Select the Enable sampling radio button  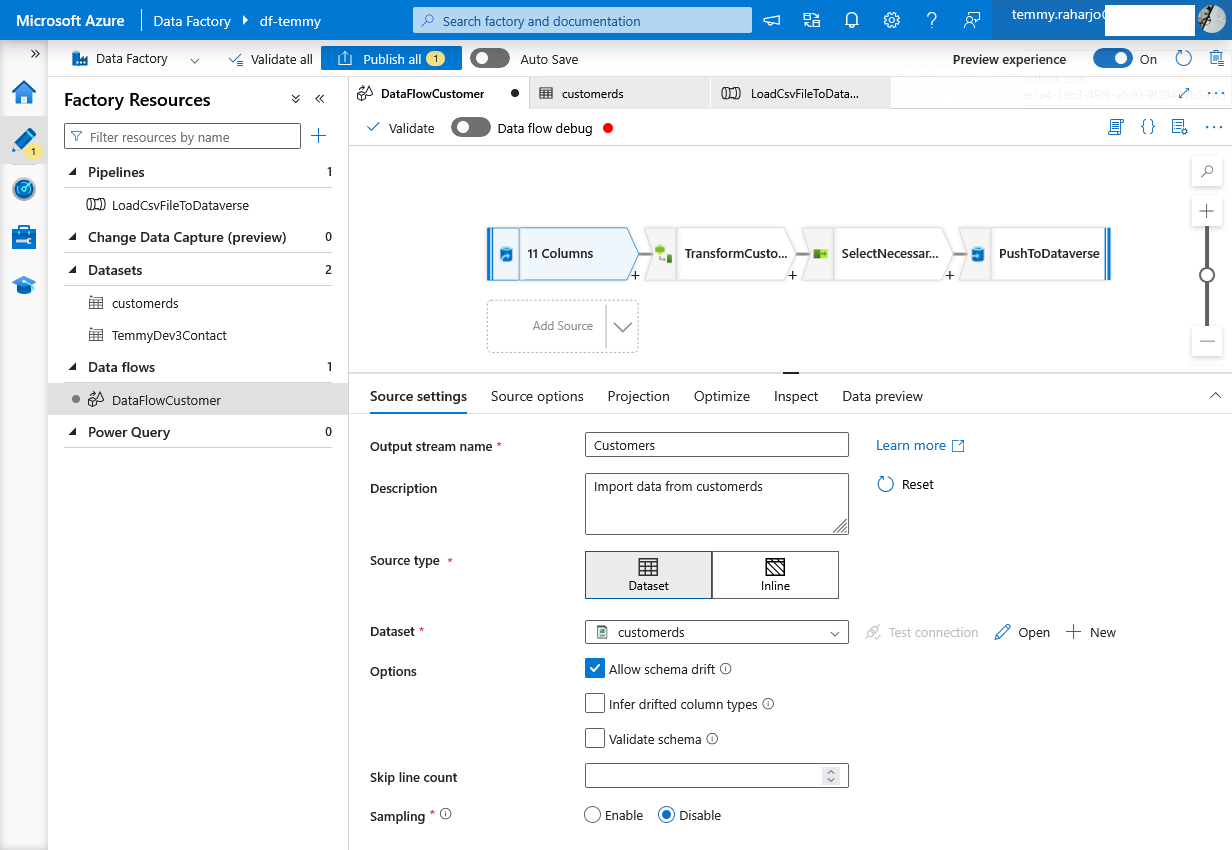(592, 815)
